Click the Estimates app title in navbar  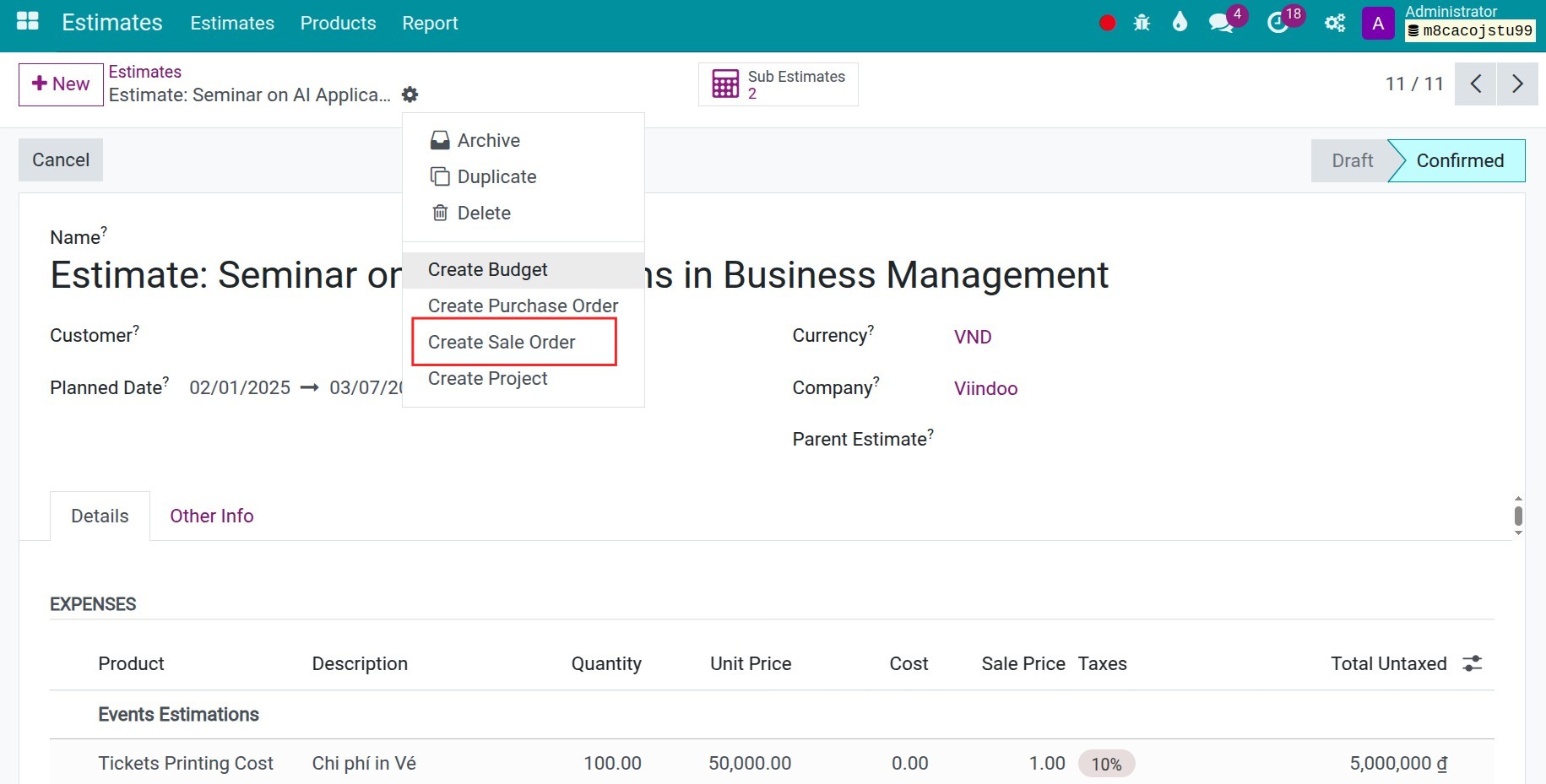(x=112, y=23)
